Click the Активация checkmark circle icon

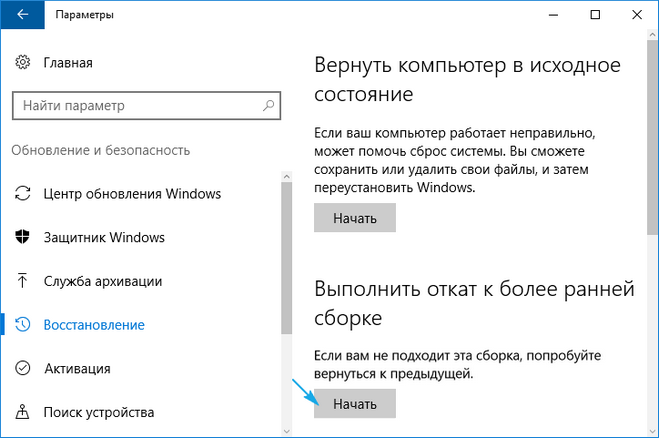24,369
